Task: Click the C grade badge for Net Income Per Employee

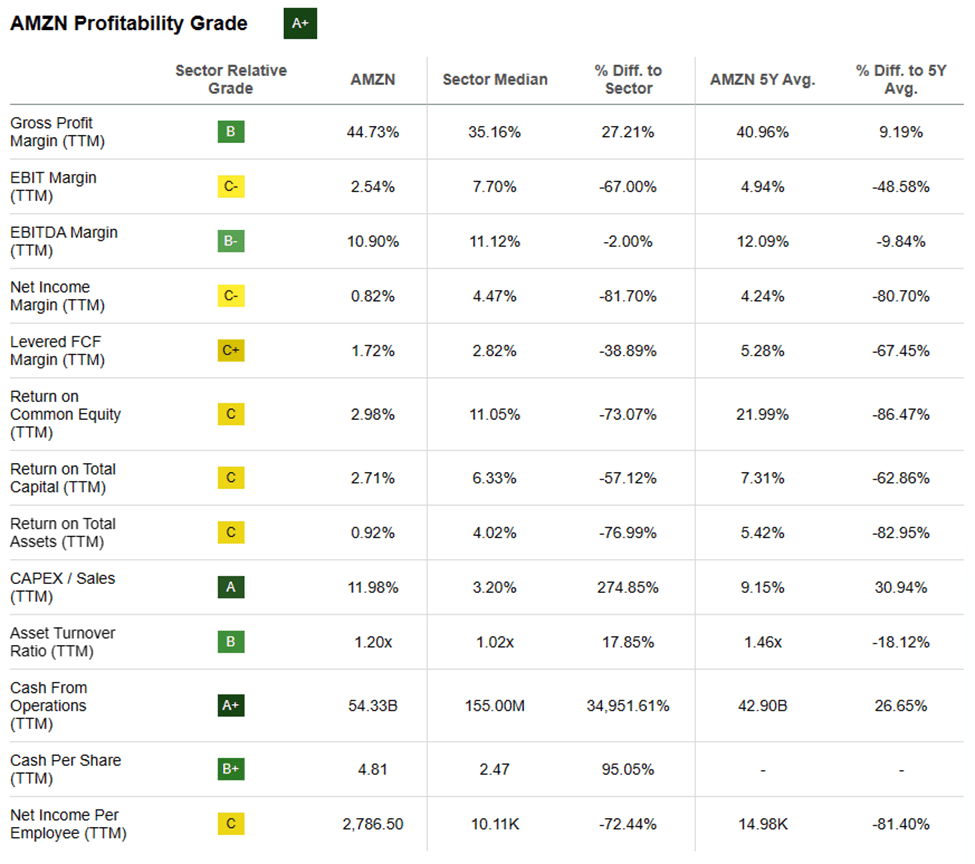Action: click(x=231, y=824)
